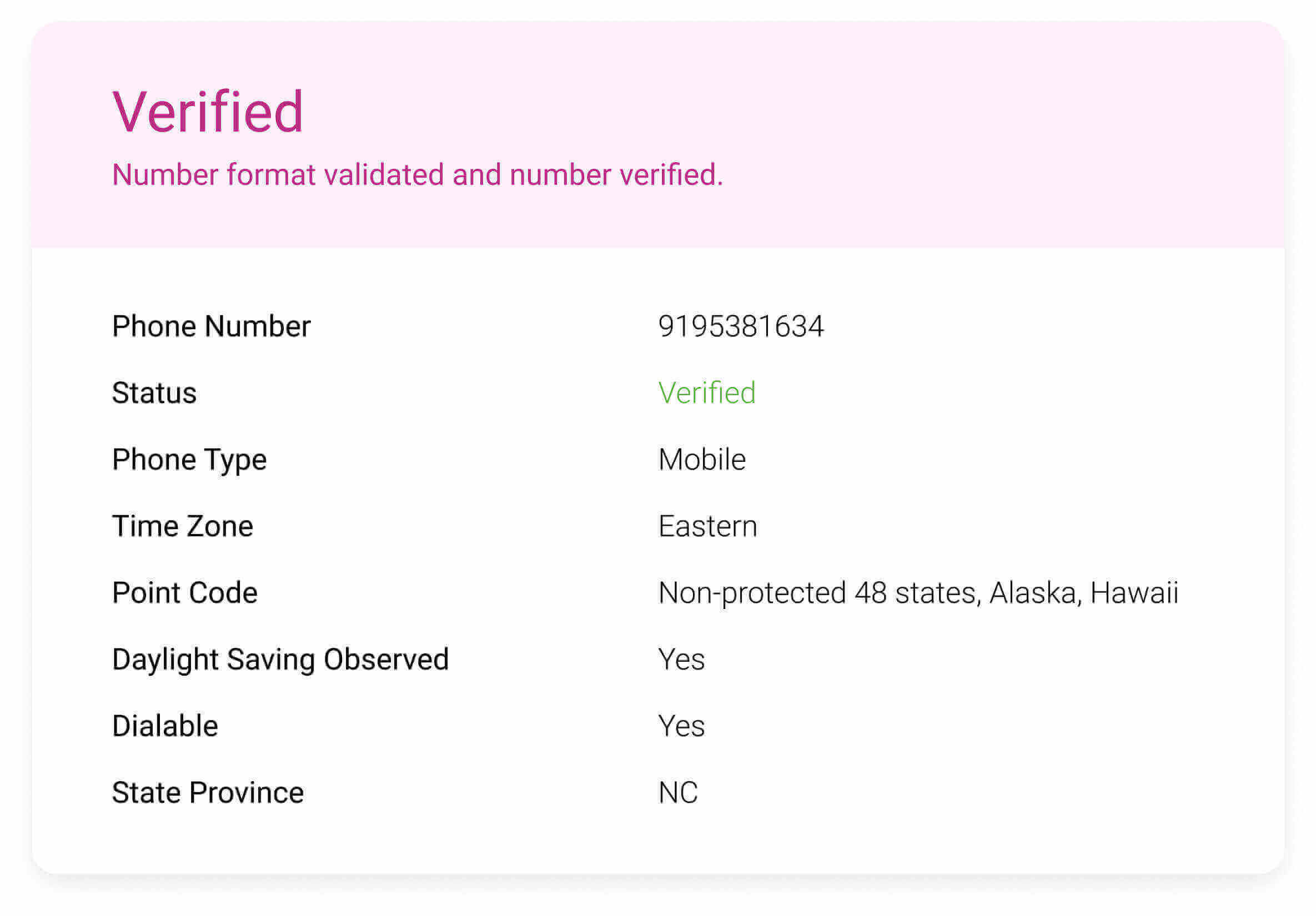Click the Eastern time zone value
This screenshot has width=1316, height=916.
click(x=707, y=526)
